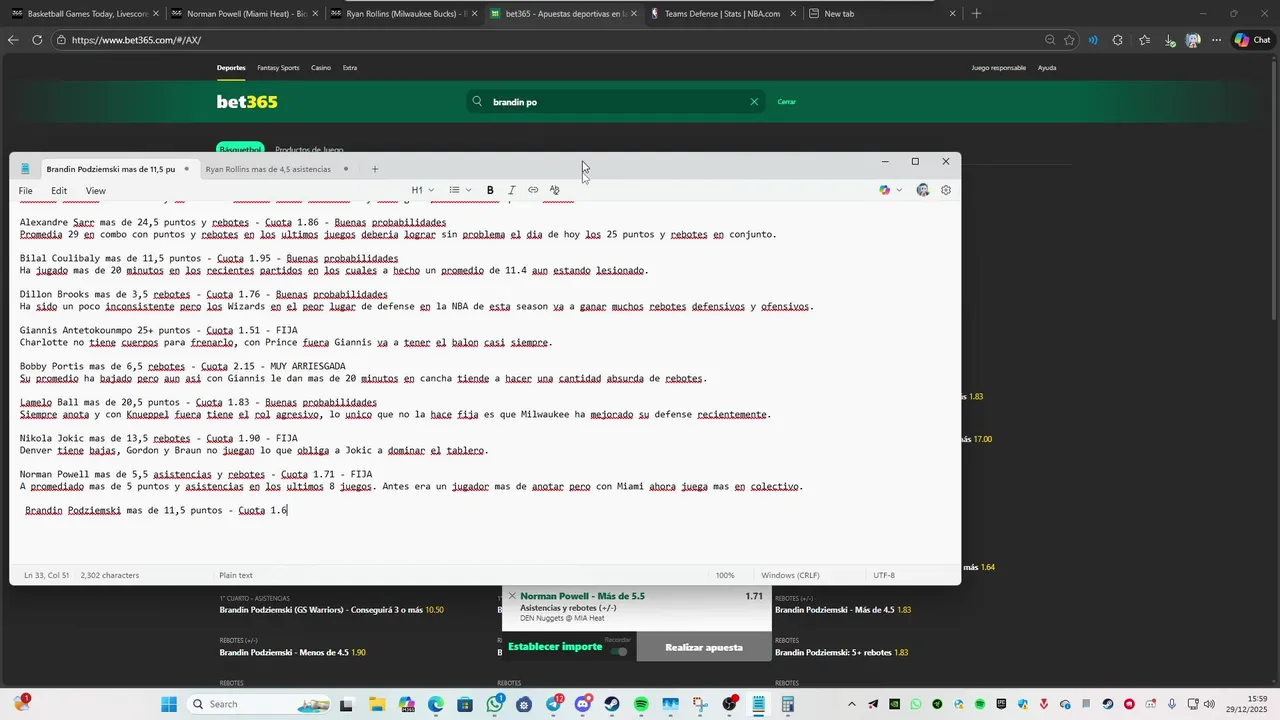Viewport: 1280px width, 720px height.
Task: Click the Edge address bar URL
Action: click(136, 40)
